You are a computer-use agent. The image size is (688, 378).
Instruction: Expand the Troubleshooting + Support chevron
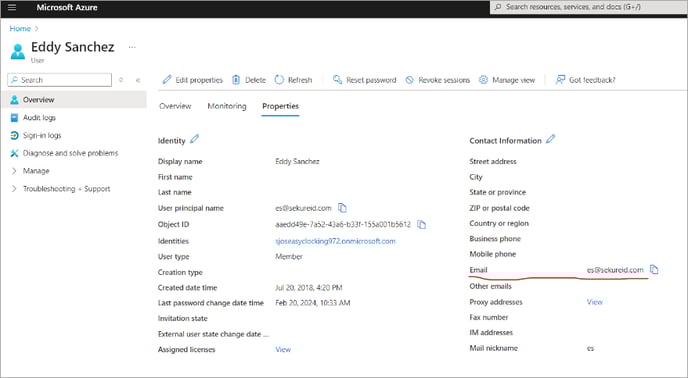pyautogui.click(x=14, y=189)
